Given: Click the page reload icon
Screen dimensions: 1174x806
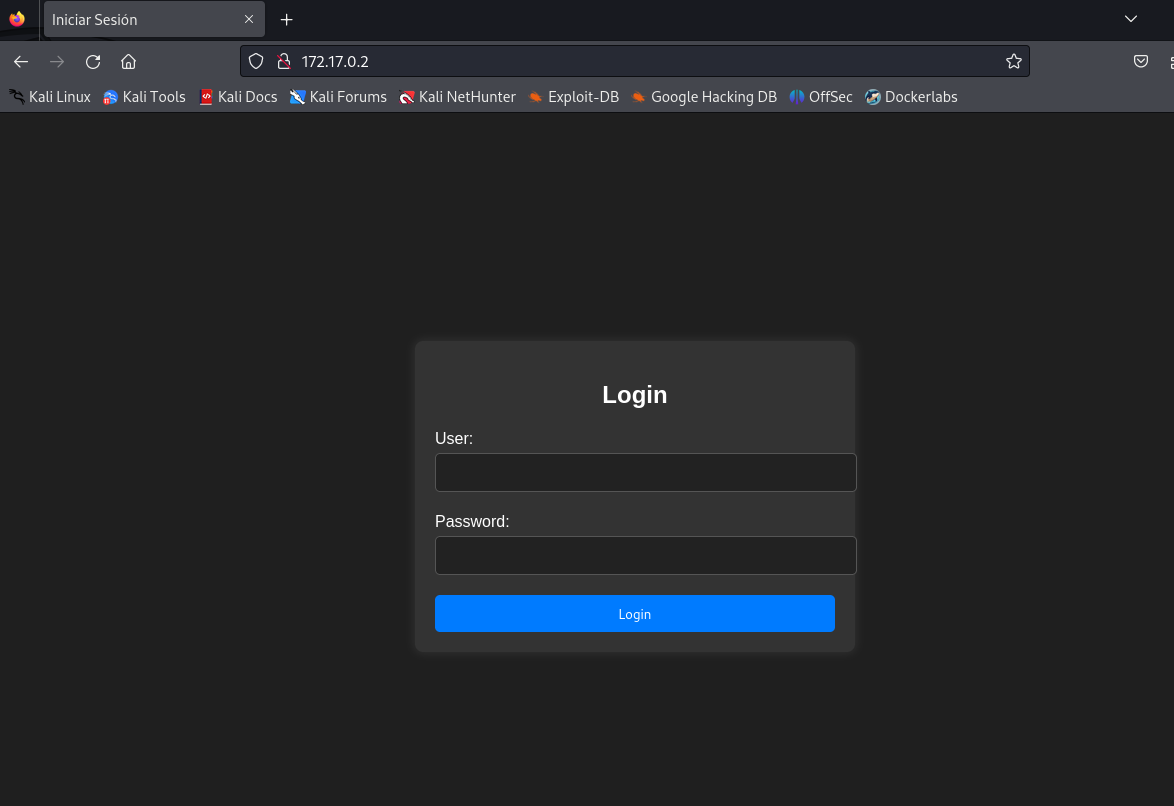Looking at the screenshot, I should [x=92, y=61].
